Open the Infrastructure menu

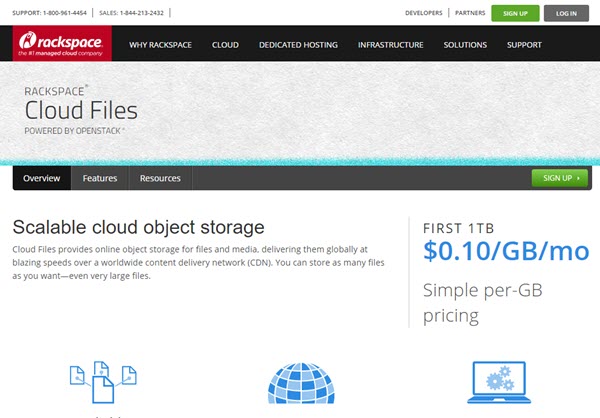pos(391,45)
